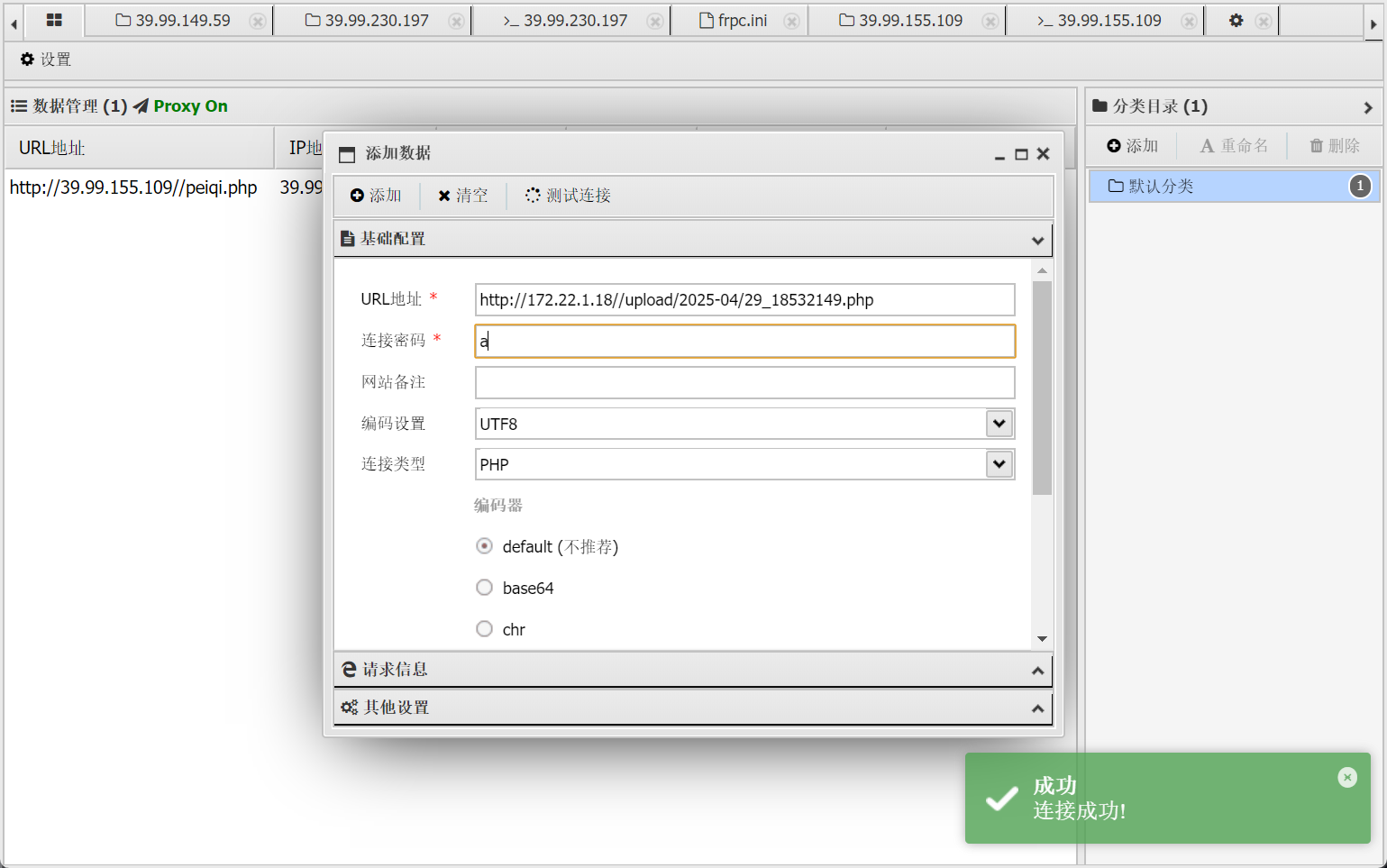Open the 编码设置 UTF8 dropdown

click(x=999, y=424)
